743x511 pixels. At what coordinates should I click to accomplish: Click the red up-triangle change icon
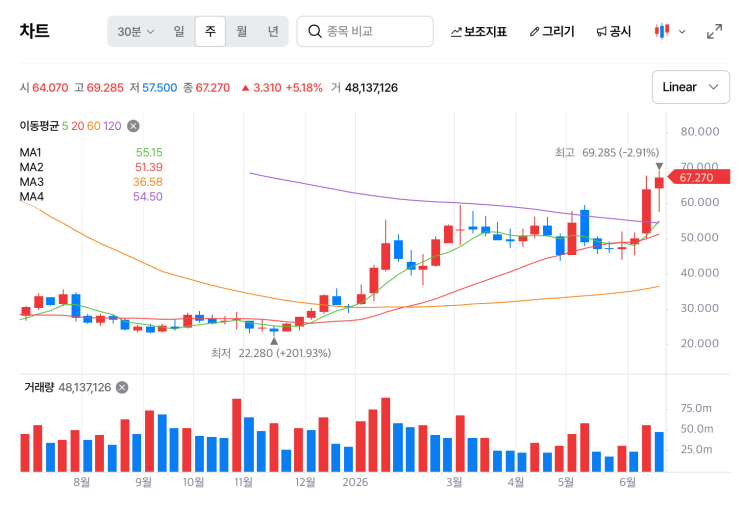click(245, 88)
